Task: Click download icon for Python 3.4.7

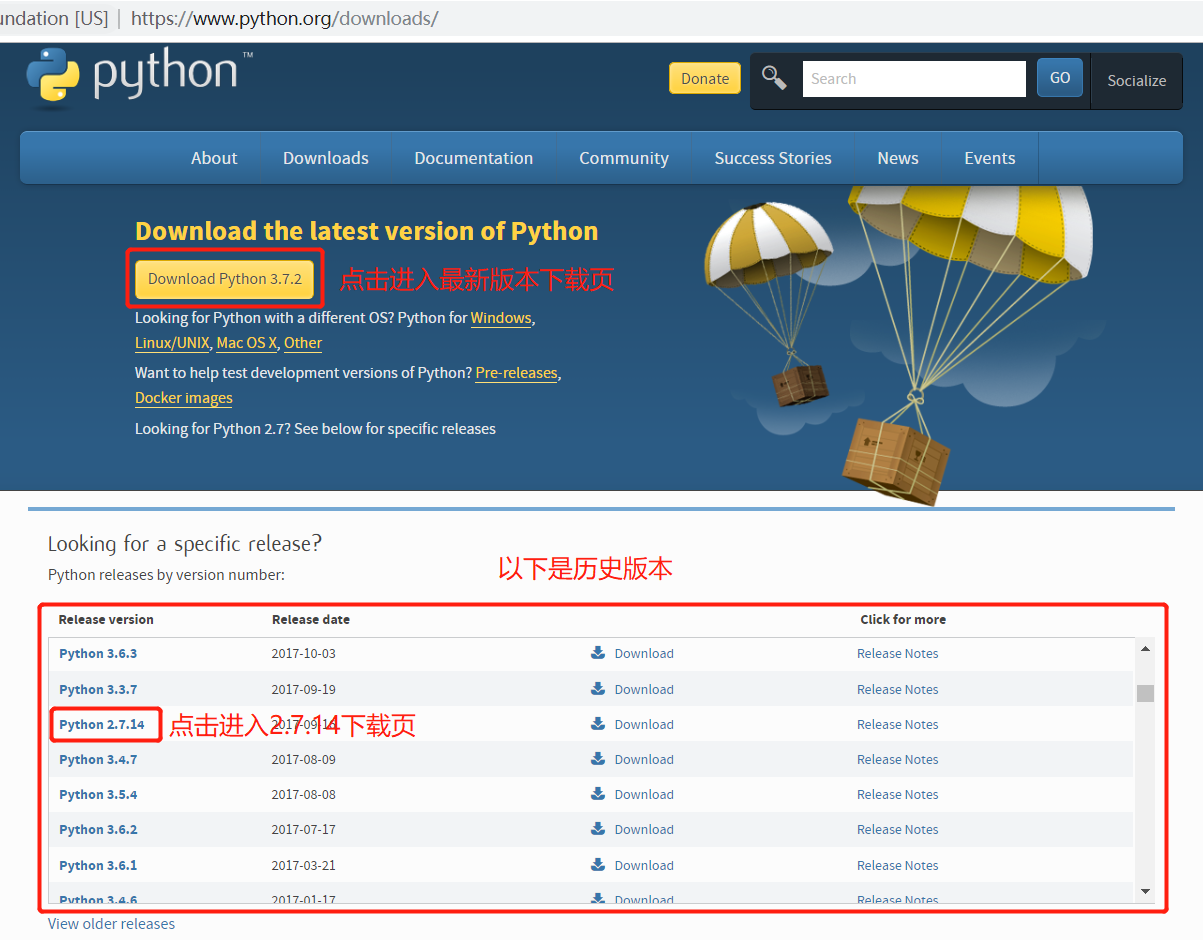Action: tap(598, 759)
